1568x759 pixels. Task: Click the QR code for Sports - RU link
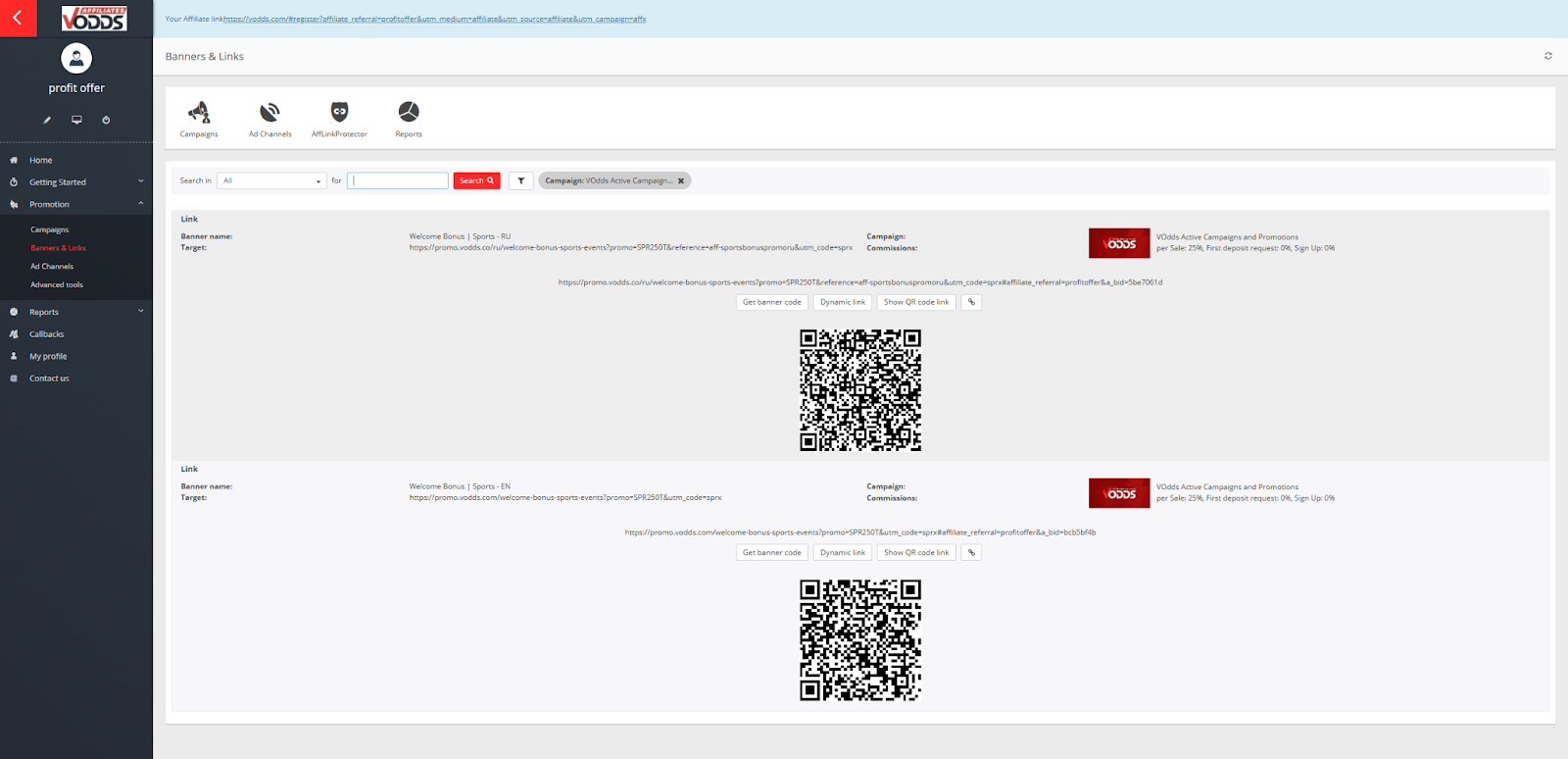(860, 390)
